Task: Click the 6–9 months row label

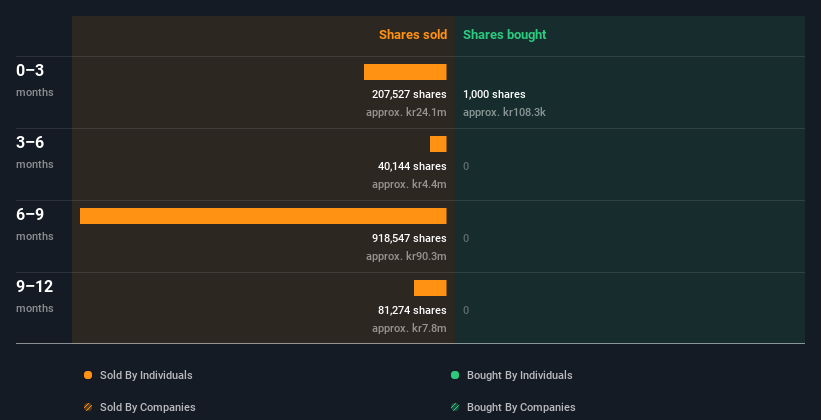Action: coord(35,224)
